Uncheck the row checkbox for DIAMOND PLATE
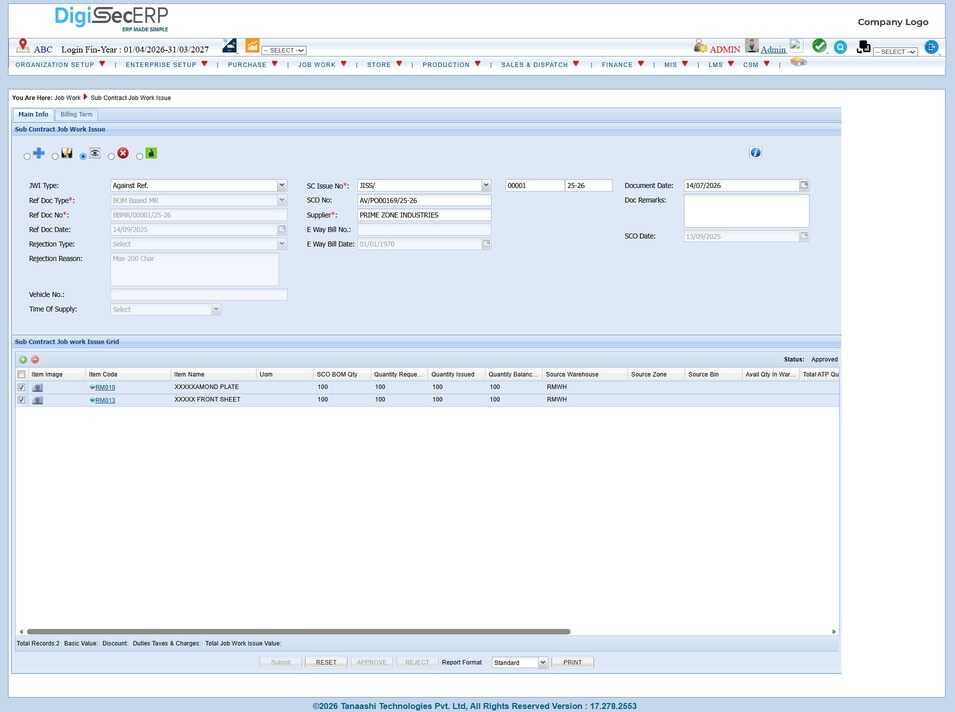955x712 pixels. 22,387
